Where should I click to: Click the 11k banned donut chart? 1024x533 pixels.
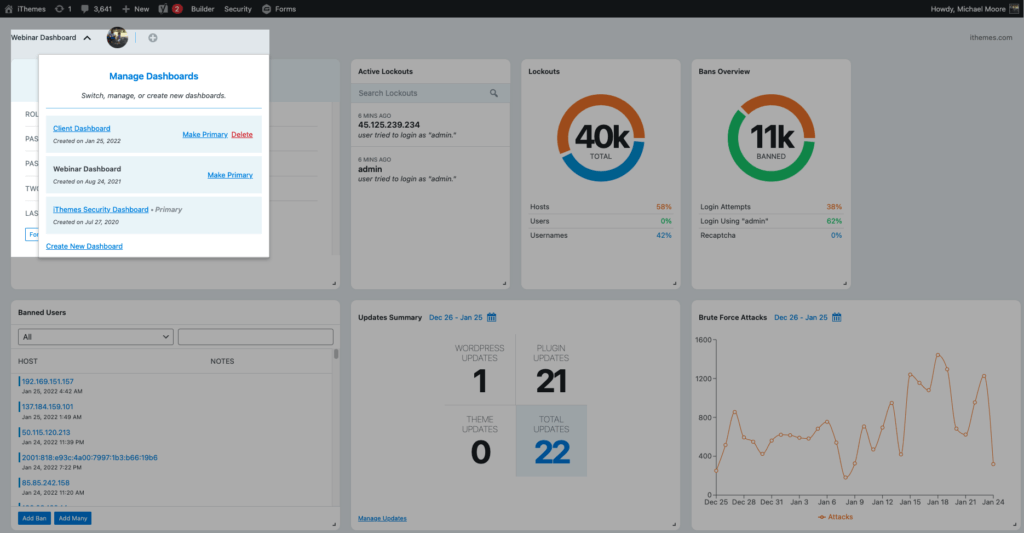(x=771, y=138)
